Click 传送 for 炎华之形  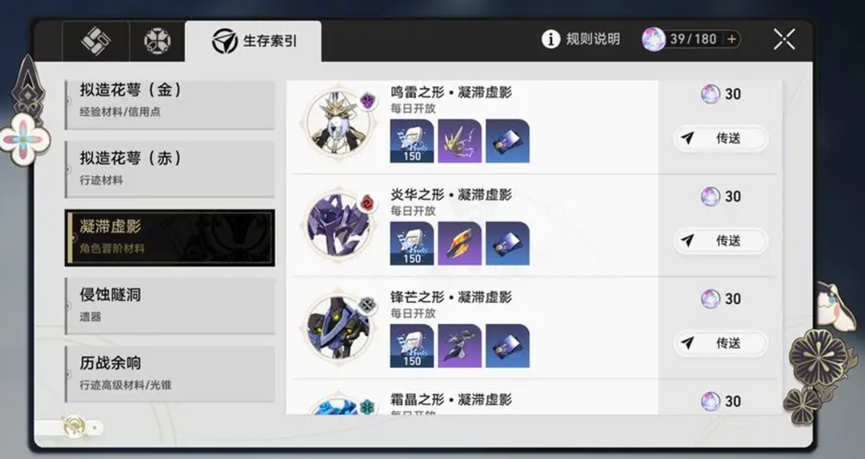pyautogui.click(x=720, y=241)
